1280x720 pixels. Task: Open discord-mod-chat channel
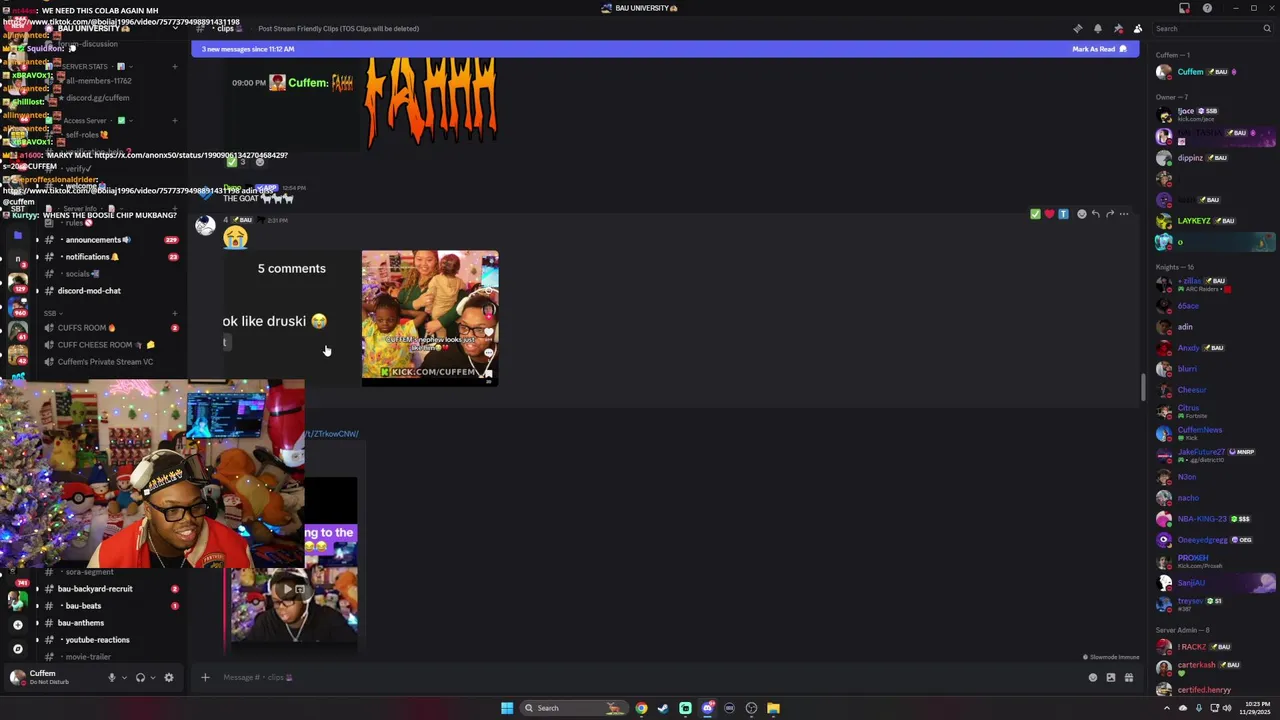click(x=89, y=291)
